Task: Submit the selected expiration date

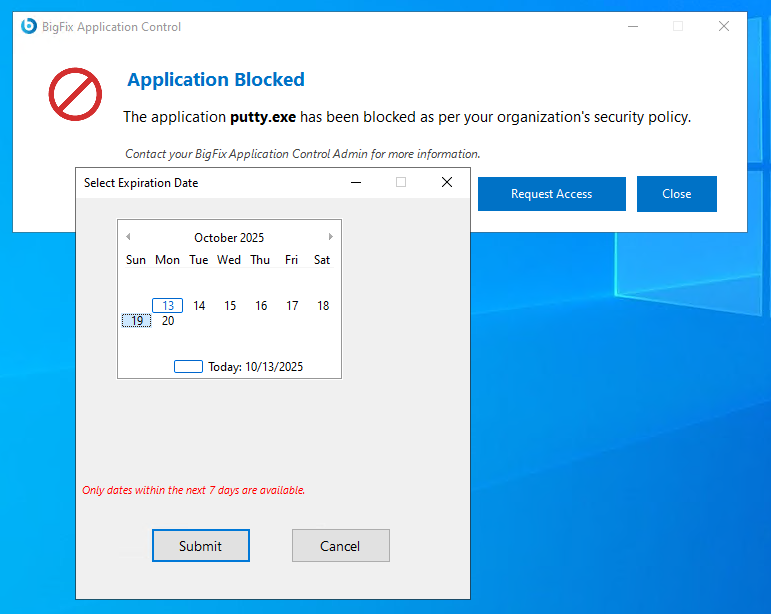Action: coord(200,546)
